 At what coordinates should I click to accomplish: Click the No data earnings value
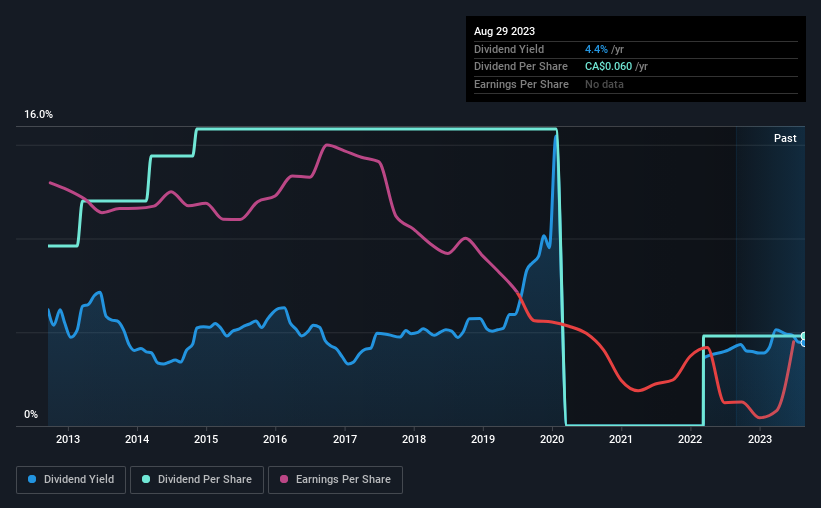pyautogui.click(x=604, y=84)
